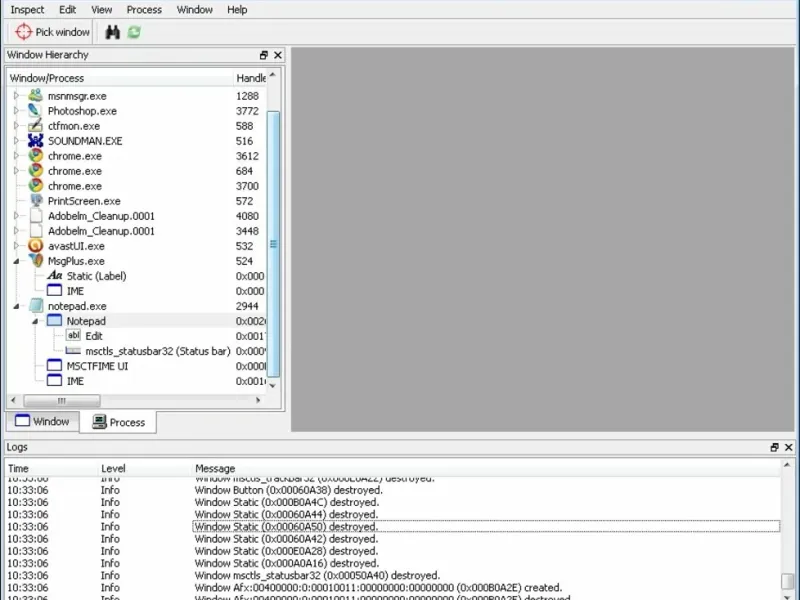Select log entry Window Static (0x00060A50) destroyed

(x=486, y=527)
